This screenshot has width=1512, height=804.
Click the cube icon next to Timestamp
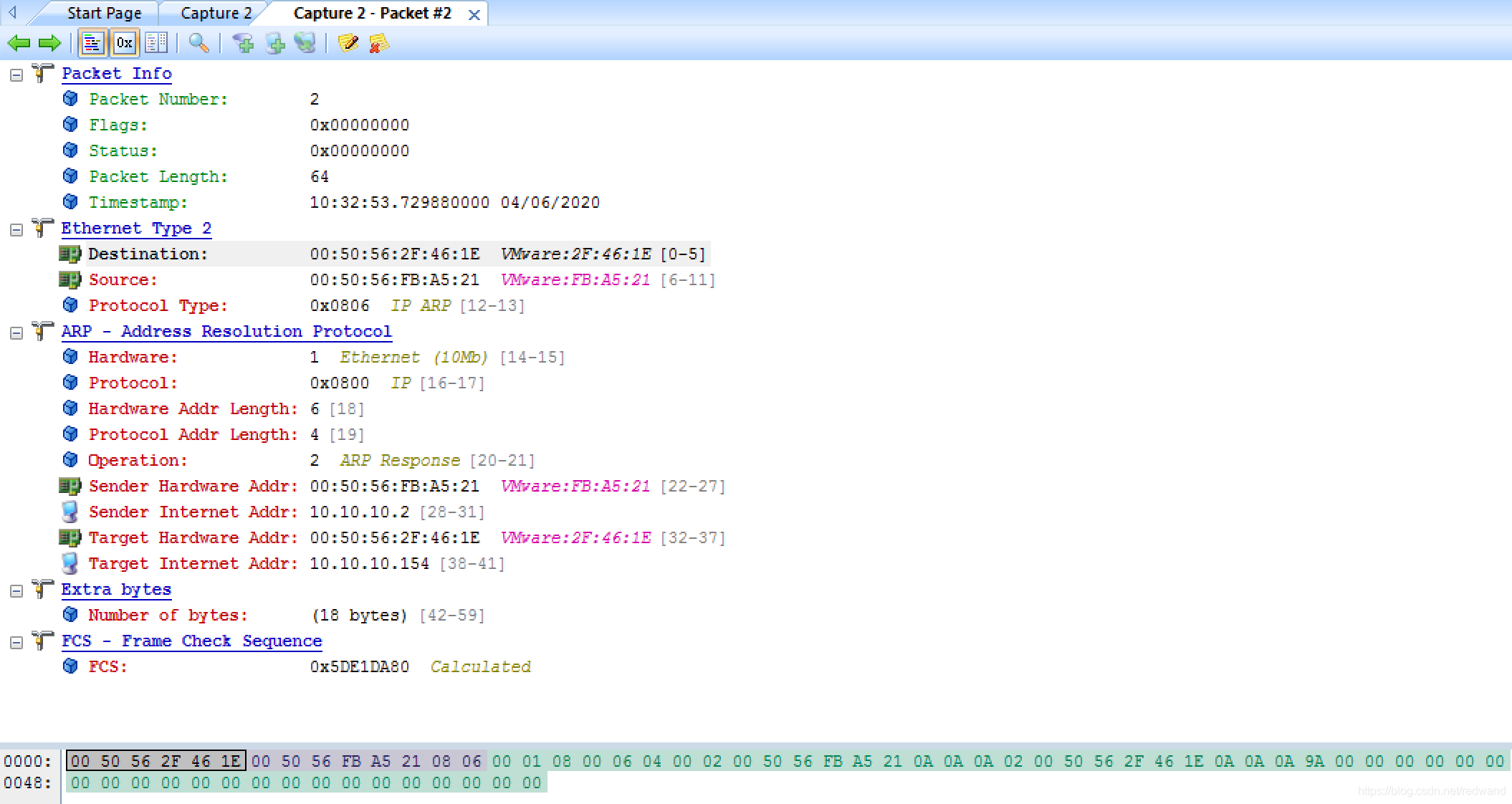coord(70,201)
